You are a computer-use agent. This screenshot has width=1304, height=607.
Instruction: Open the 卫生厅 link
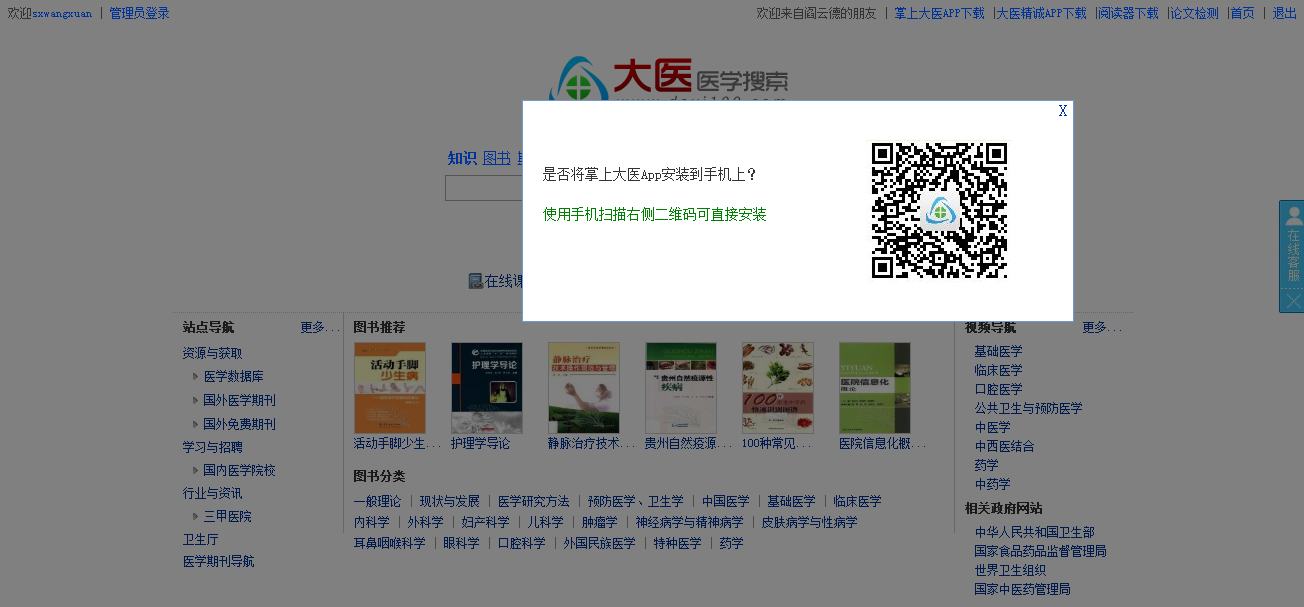tap(200, 539)
